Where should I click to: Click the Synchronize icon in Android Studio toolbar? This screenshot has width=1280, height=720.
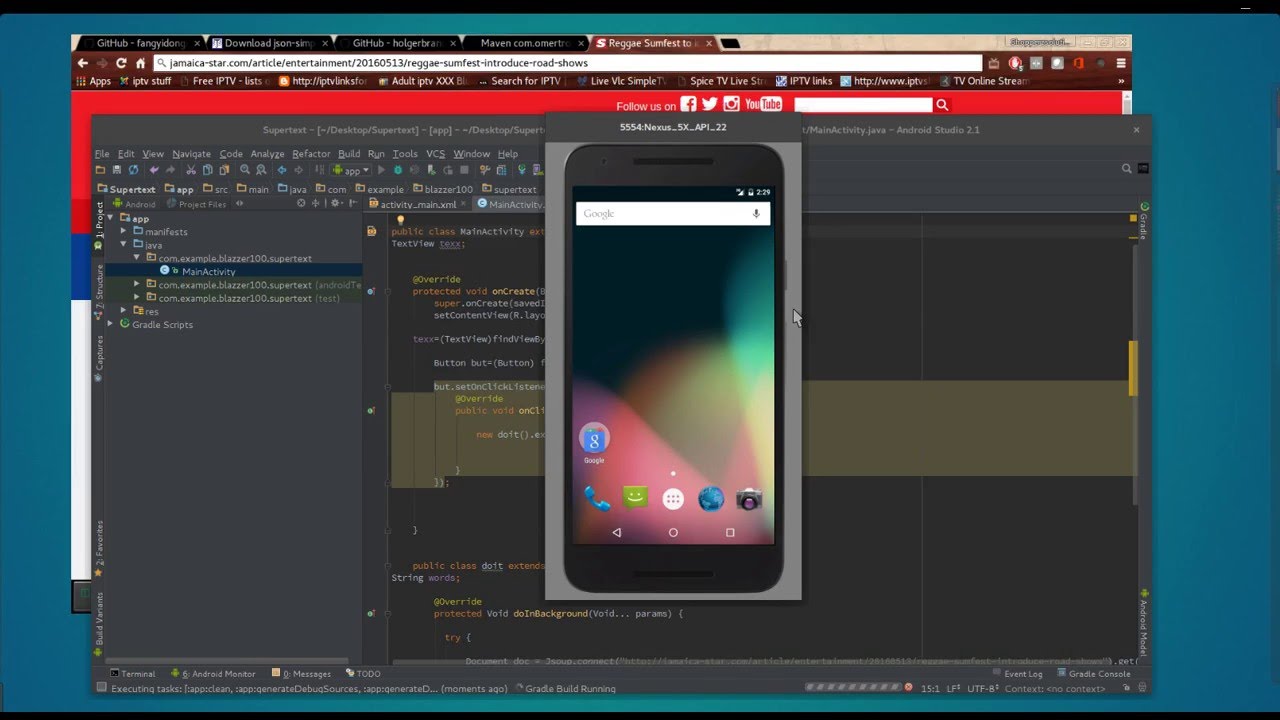[133, 170]
